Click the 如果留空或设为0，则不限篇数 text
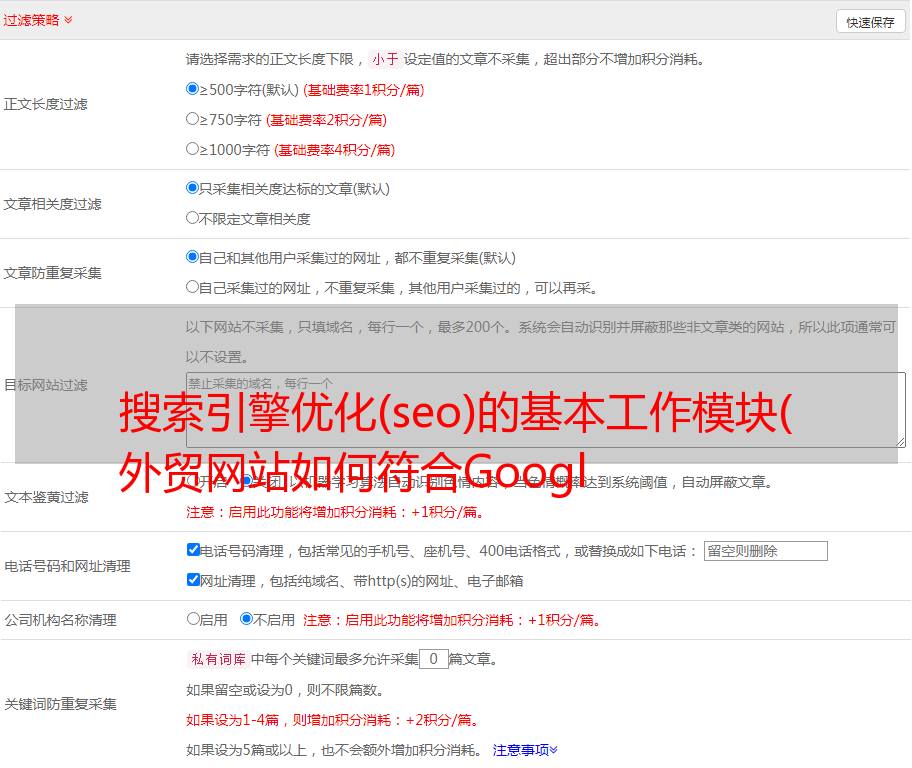The width and height of the screenshot is (912, 768). tap(285, 690)
